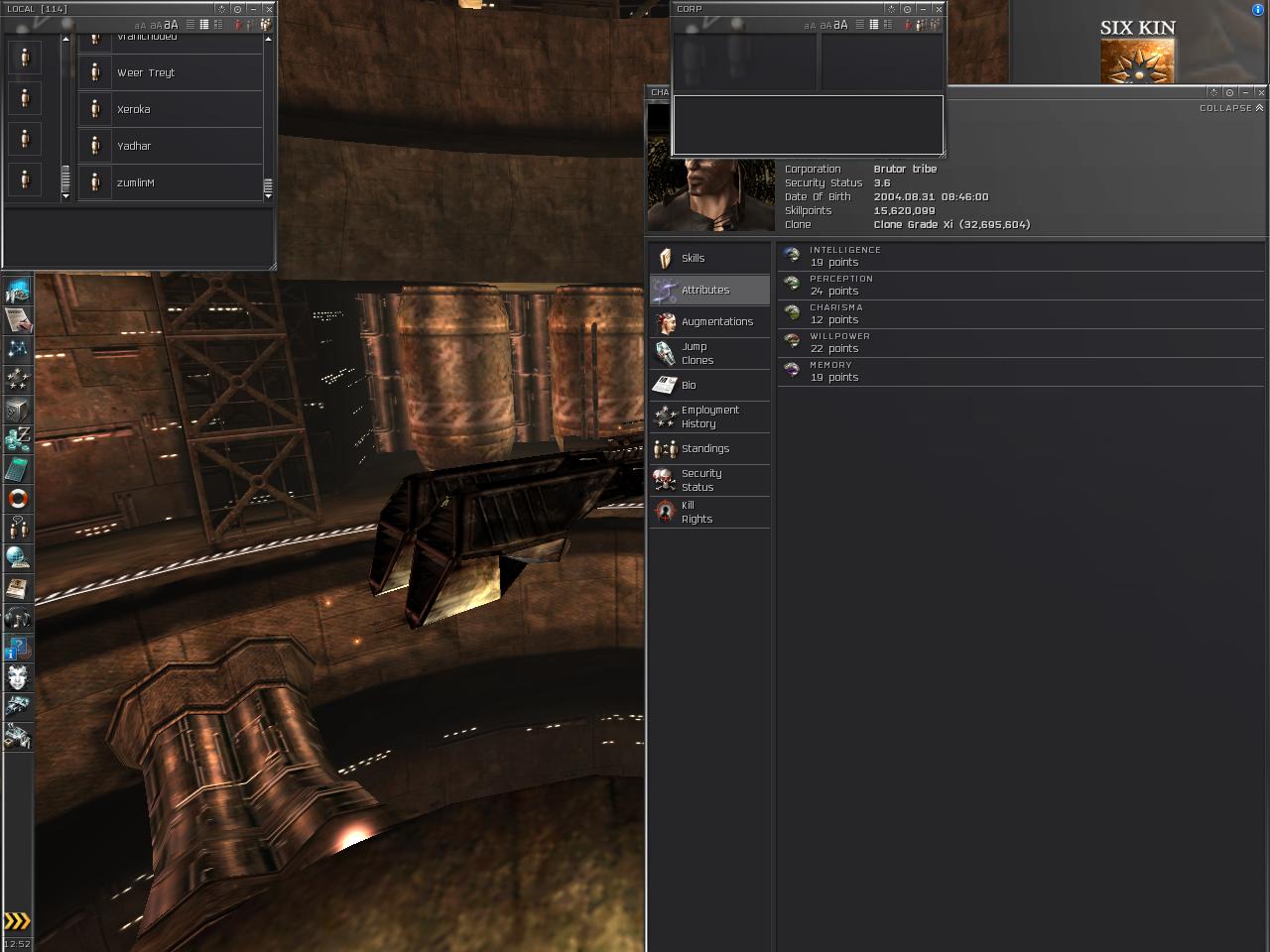
Task: Open the Local window settings menu
Action: pos(221,9)
